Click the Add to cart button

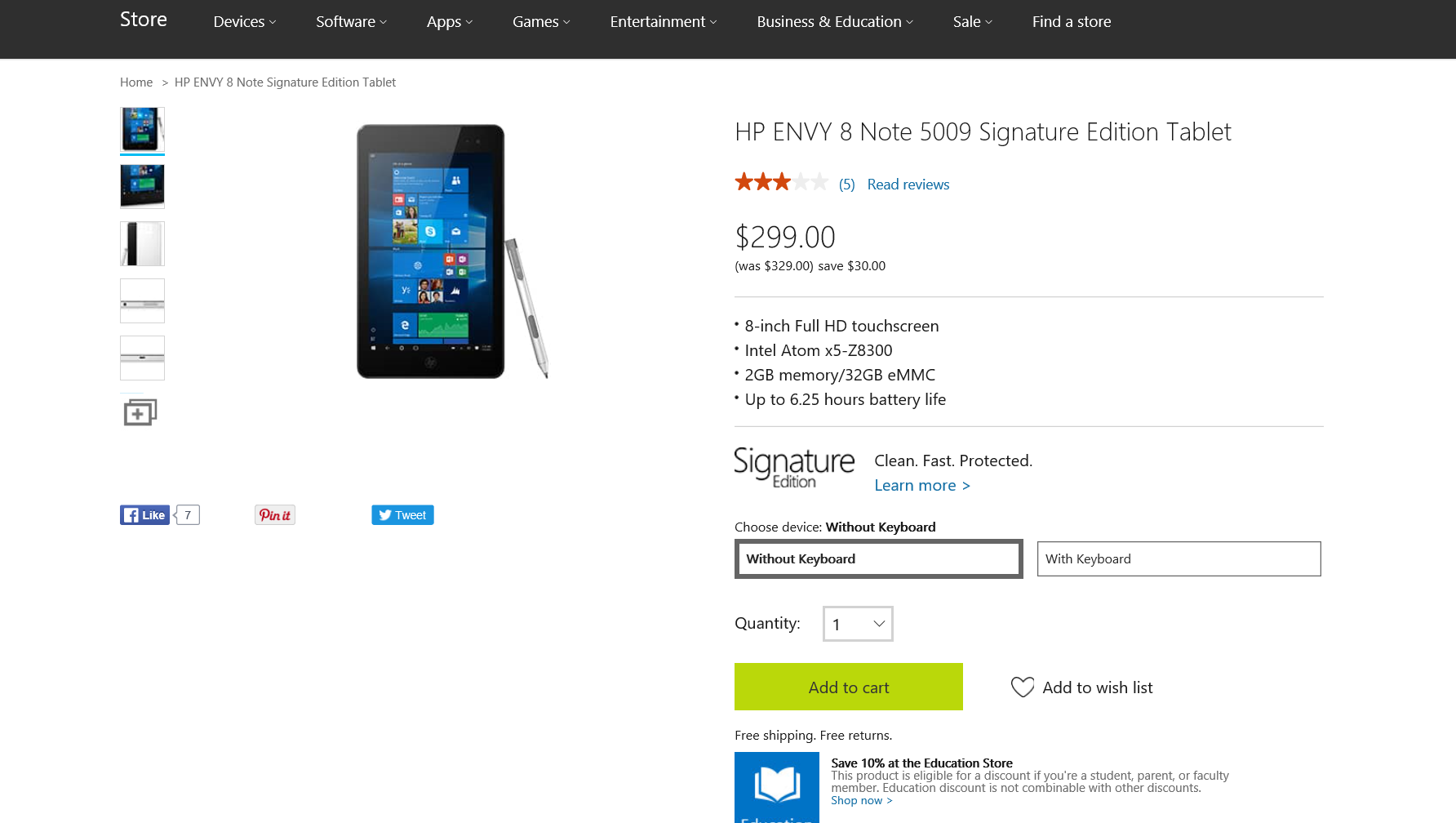[849, 687]
